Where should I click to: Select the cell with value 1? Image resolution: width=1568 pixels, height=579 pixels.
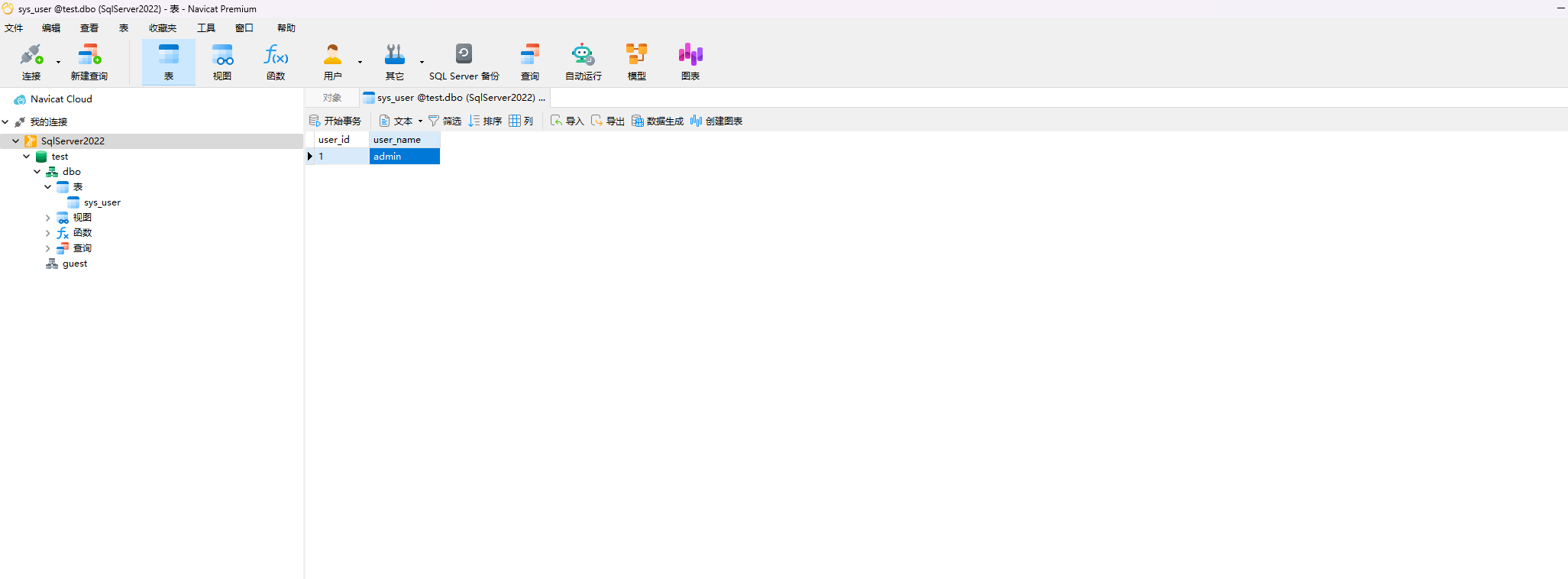tap(341, 156)
